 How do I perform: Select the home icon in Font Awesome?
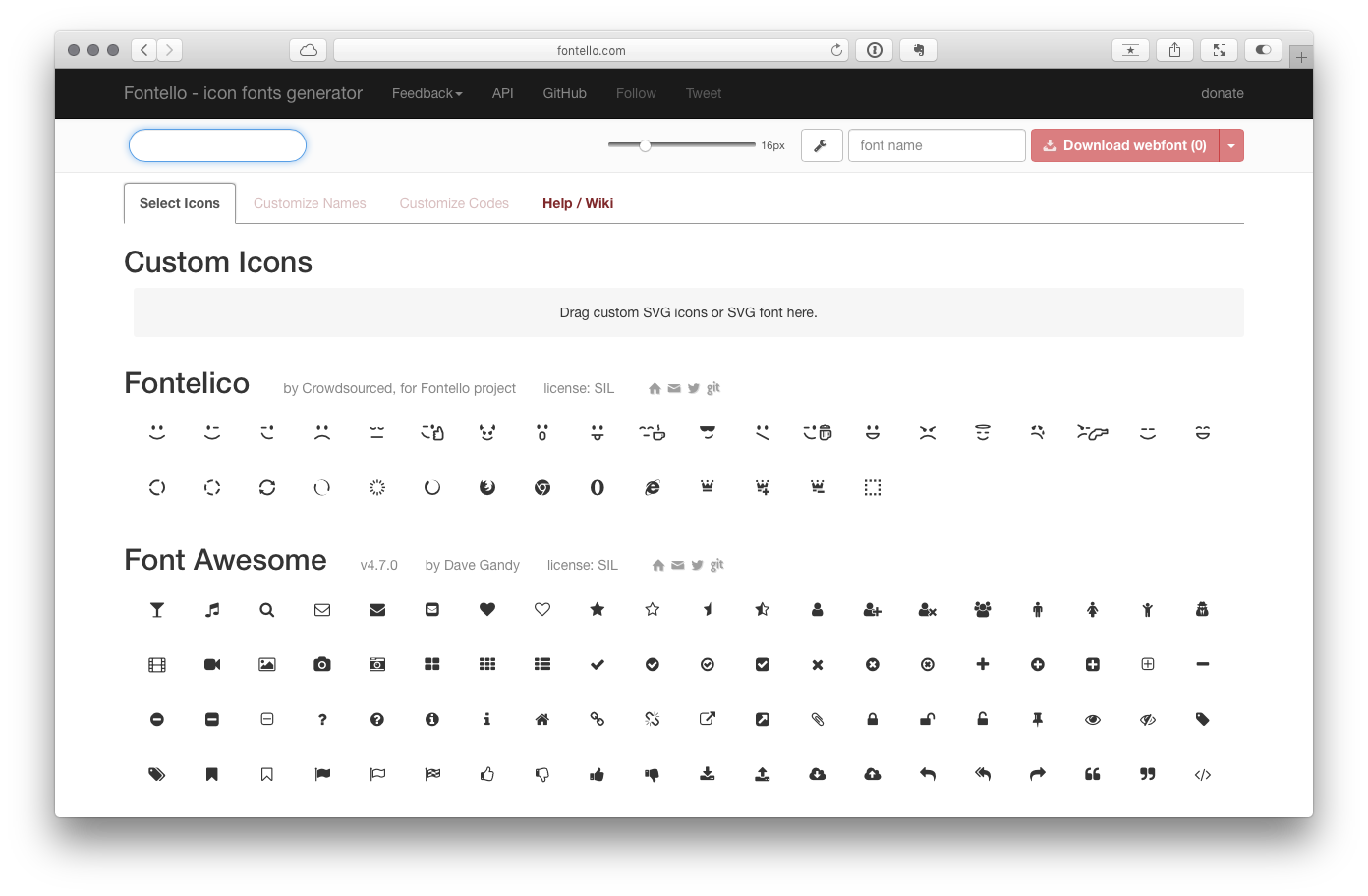pos(542,720)
